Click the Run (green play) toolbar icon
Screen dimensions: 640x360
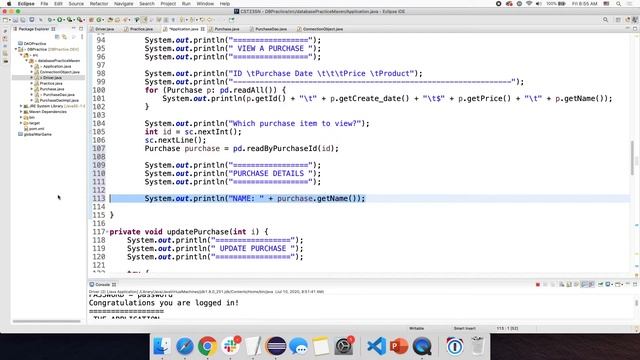pos(60,19)
